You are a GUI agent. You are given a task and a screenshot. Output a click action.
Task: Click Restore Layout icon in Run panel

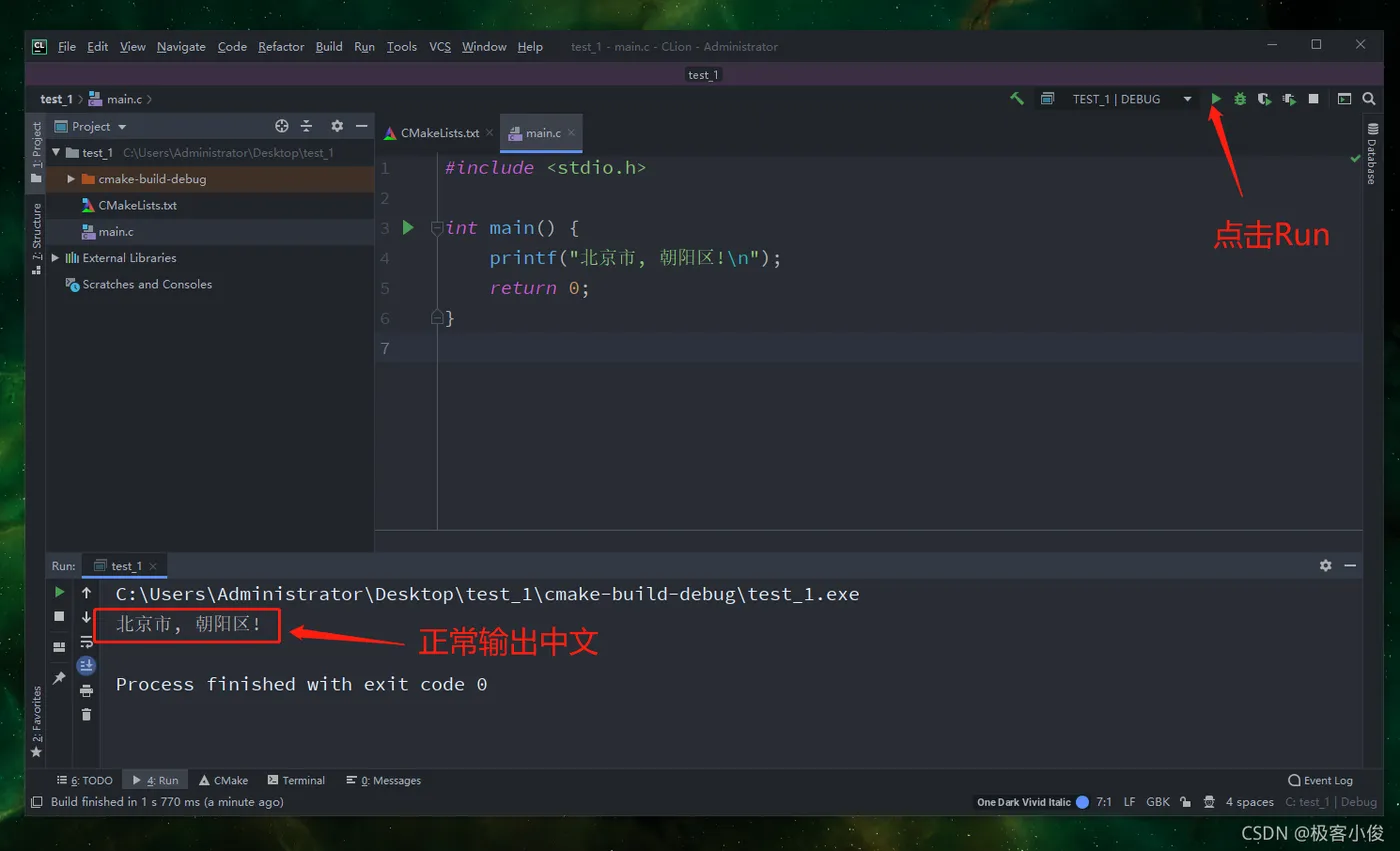(59, 647)
